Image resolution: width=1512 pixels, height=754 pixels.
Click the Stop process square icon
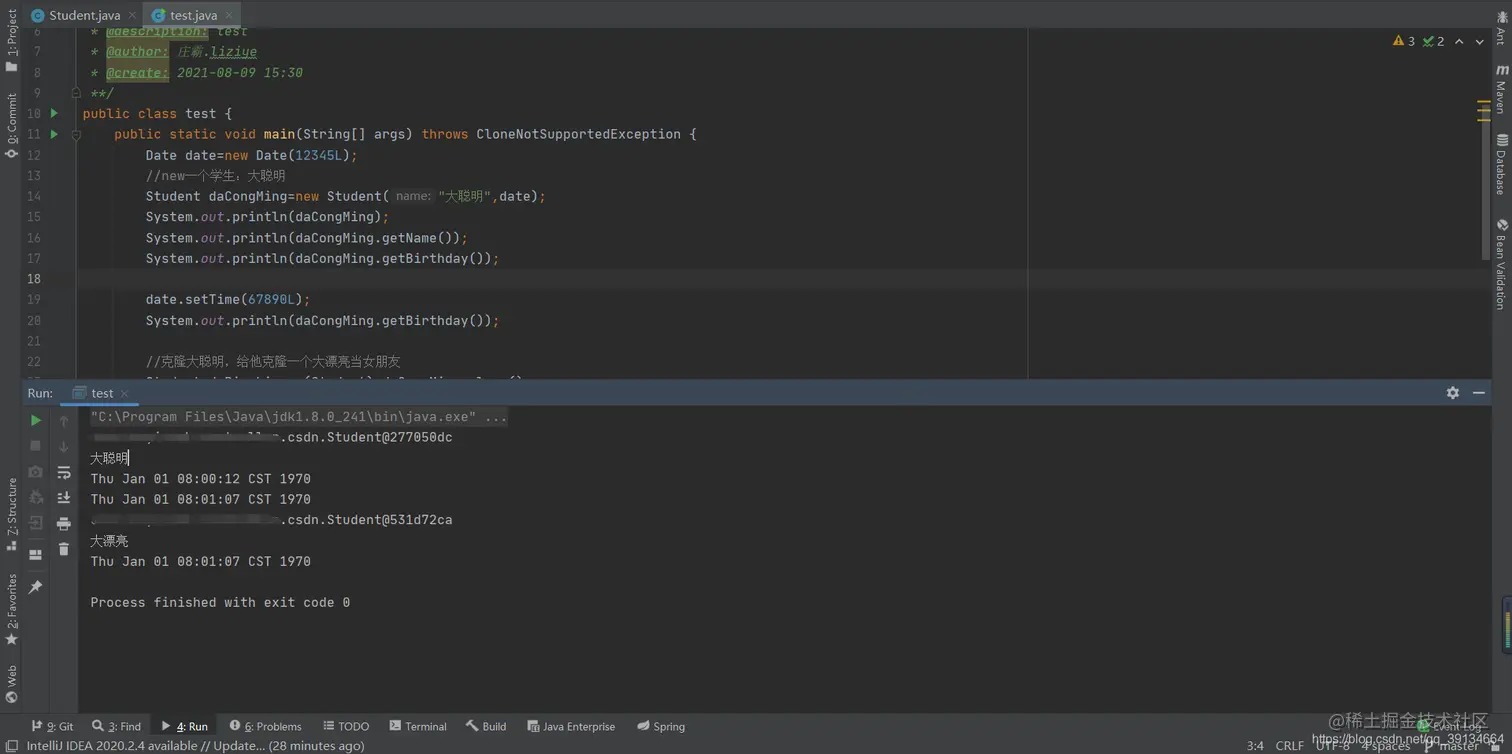coord(36,446)
